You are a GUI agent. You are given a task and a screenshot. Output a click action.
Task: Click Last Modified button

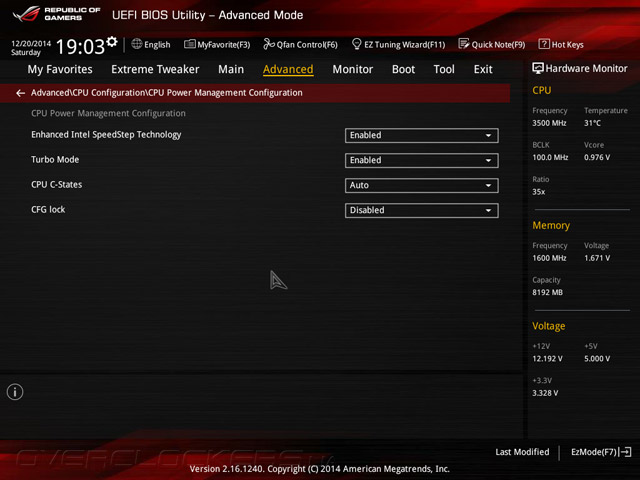coord(522,452)
